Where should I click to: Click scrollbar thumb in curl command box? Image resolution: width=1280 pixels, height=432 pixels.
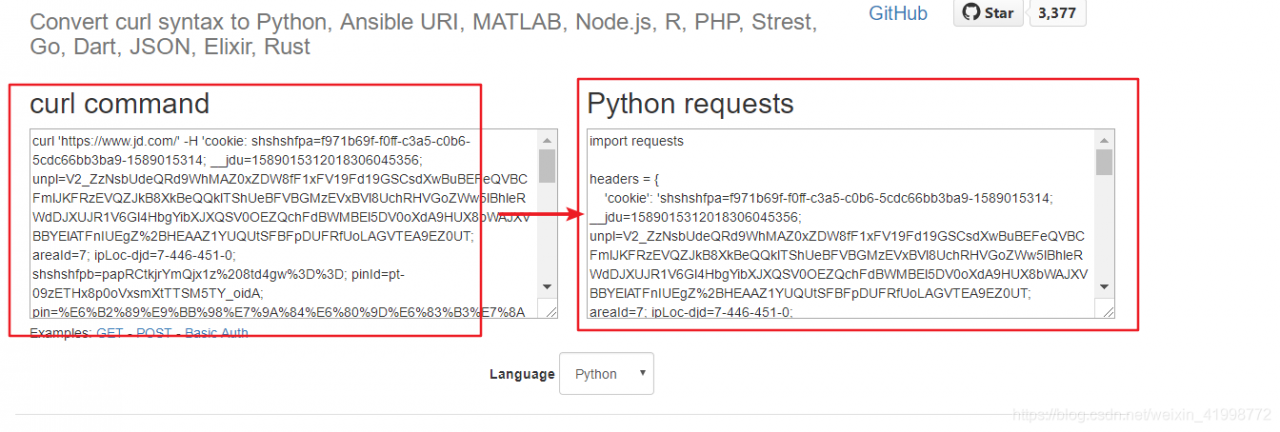[x=547, y=166]
